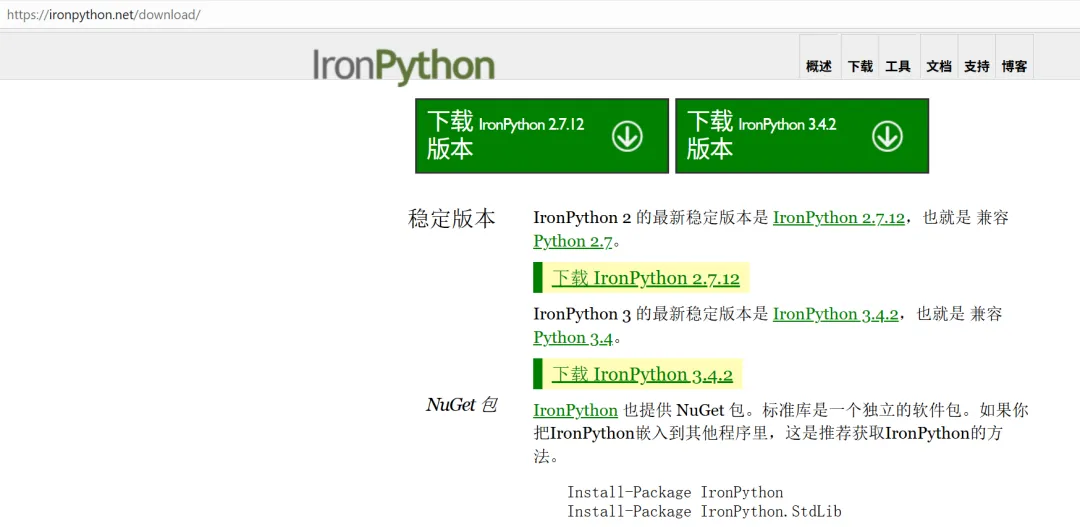The width and height of the screenshot is (1080, 527).
Task: Open the Python 2.7 link
Action: tap(573, 242)
